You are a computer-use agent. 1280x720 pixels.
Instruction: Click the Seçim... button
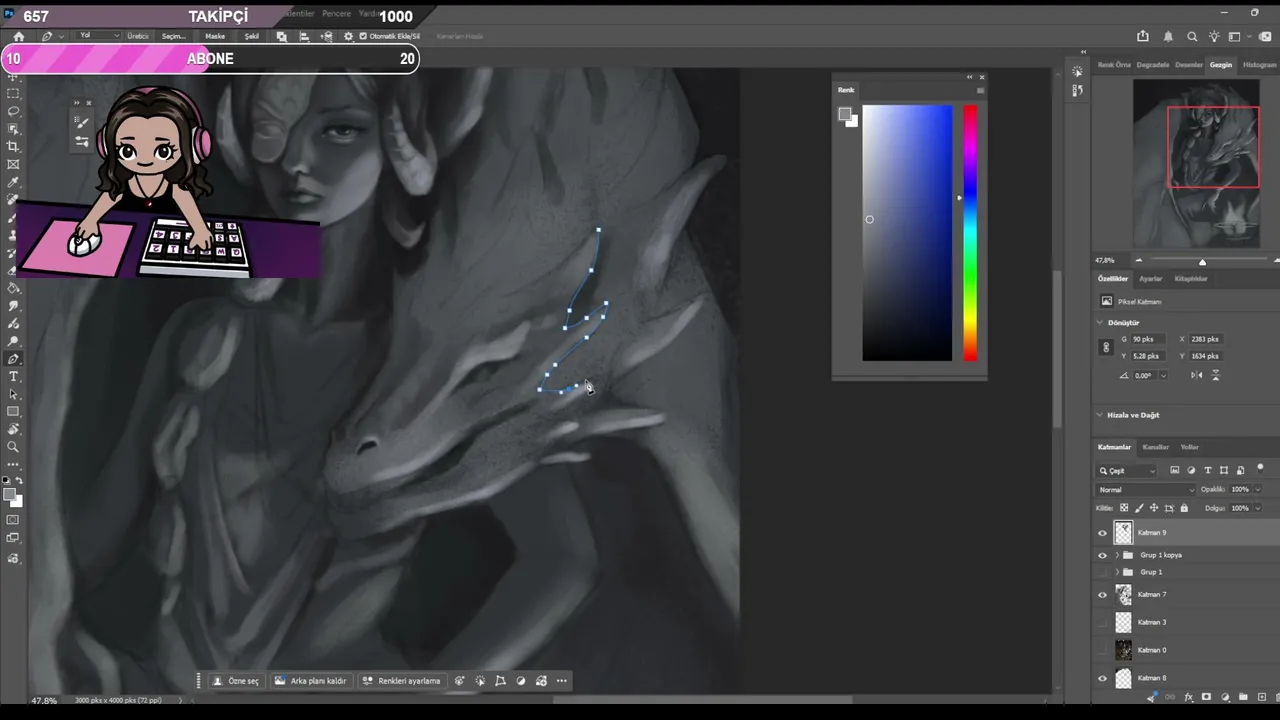[x=174, y=36]
